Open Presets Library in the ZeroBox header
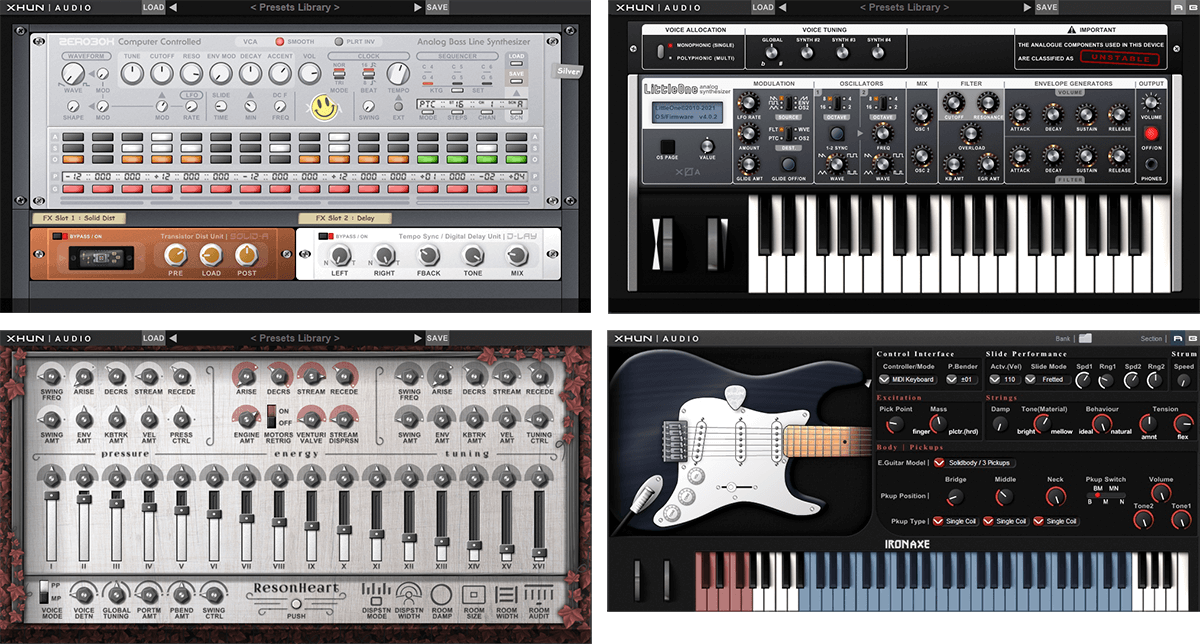Viewport: 1200px width, 644px height. [294, 8]
